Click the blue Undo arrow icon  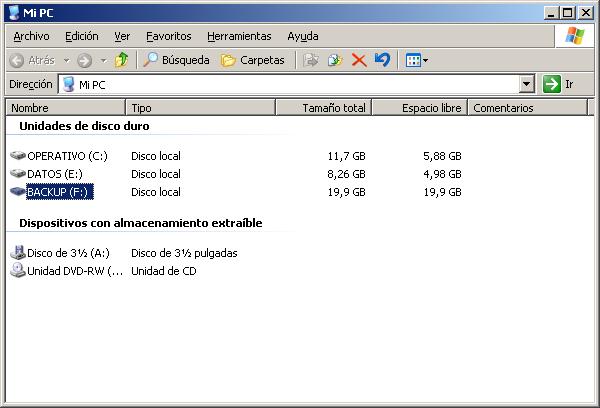click(x=382, y=60)
